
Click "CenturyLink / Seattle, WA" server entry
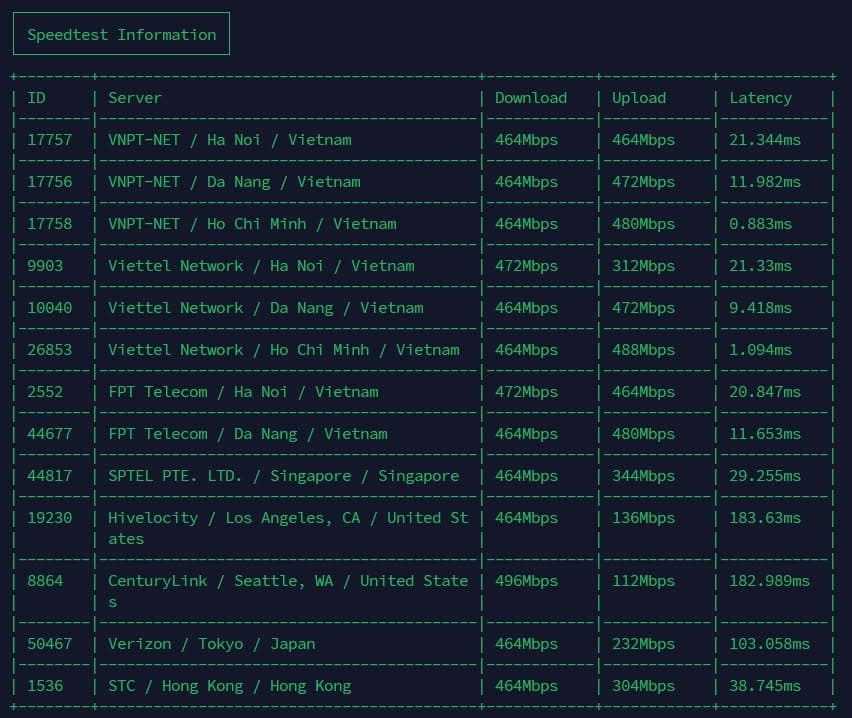288,591
